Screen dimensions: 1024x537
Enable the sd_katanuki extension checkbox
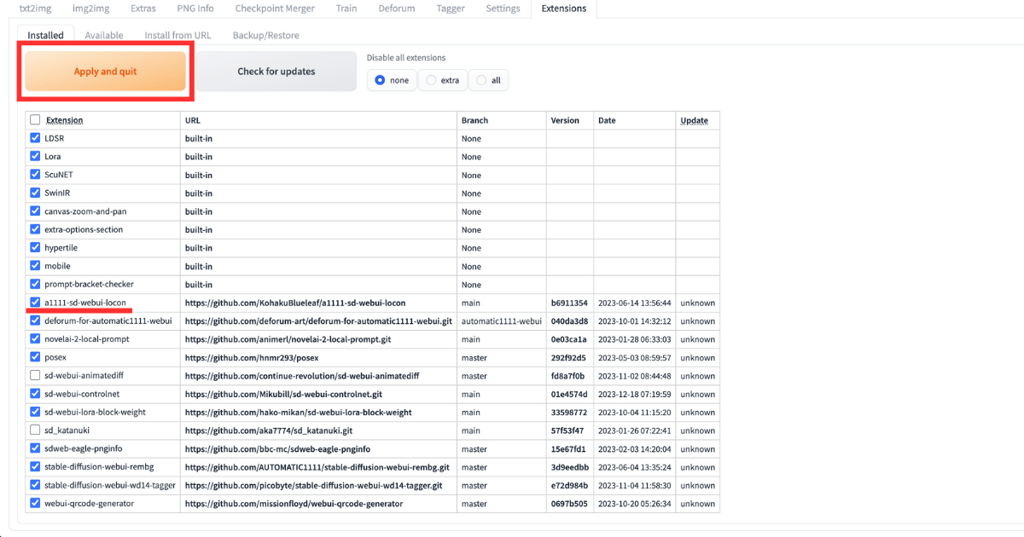click(36, 430)
